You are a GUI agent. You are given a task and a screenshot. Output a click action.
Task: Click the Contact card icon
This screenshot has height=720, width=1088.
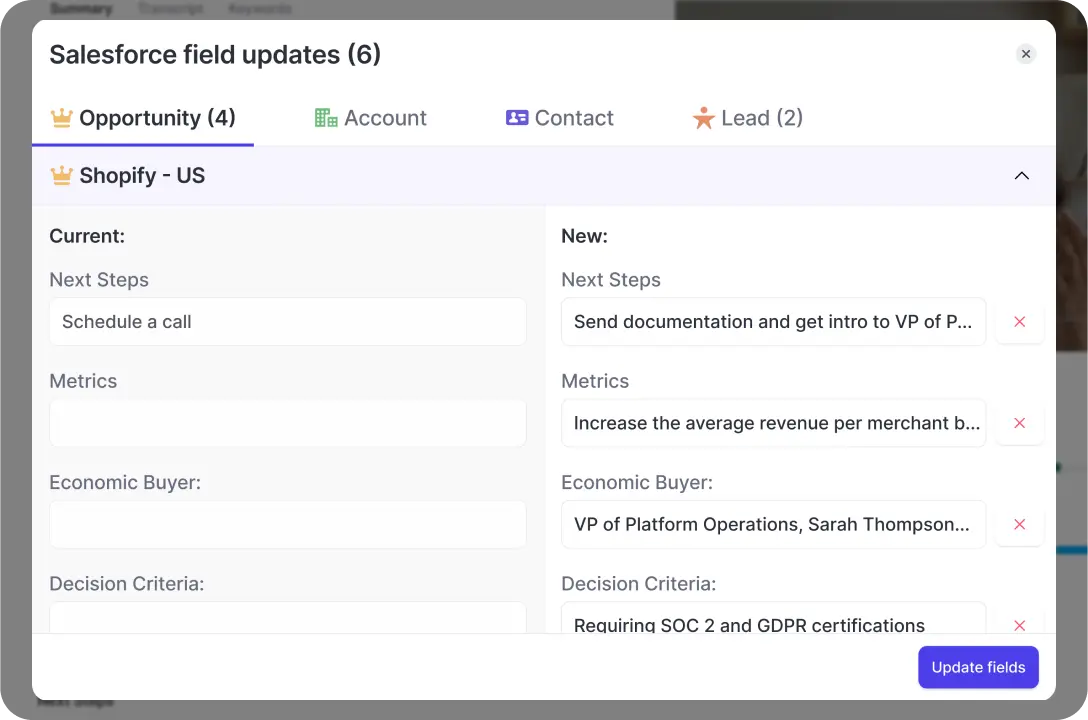point(517,118)
